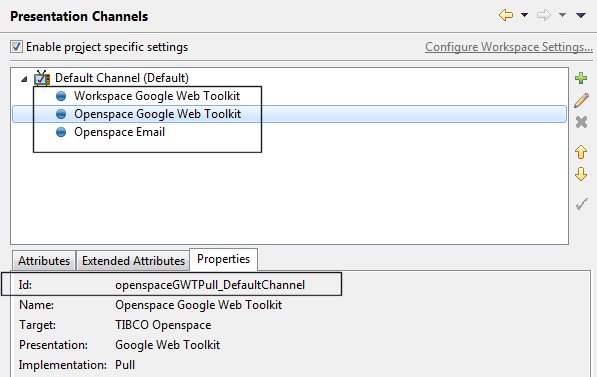Select the Openspace Email channel item
The height and width of the screenshot is (377, 597).
pyautogui.click(x=120, y=132)
